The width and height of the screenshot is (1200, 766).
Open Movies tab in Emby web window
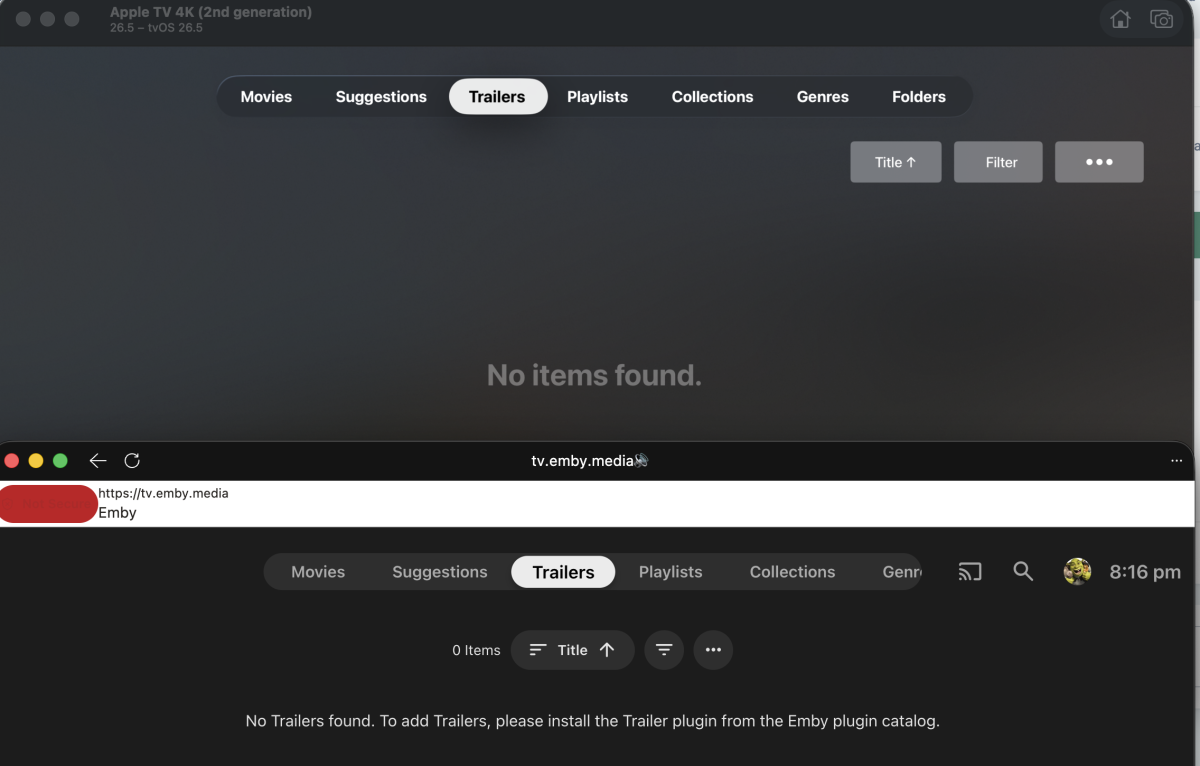point(318,572)
